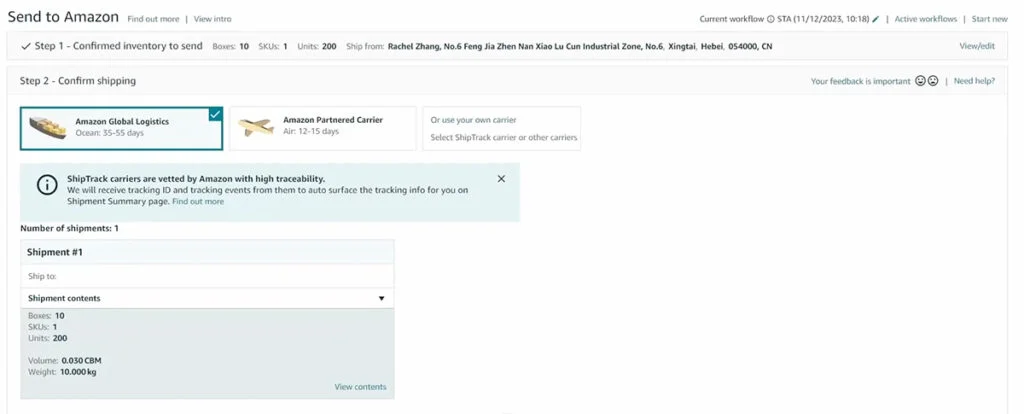Click the info circle icon in banner

tap(46, 185)
